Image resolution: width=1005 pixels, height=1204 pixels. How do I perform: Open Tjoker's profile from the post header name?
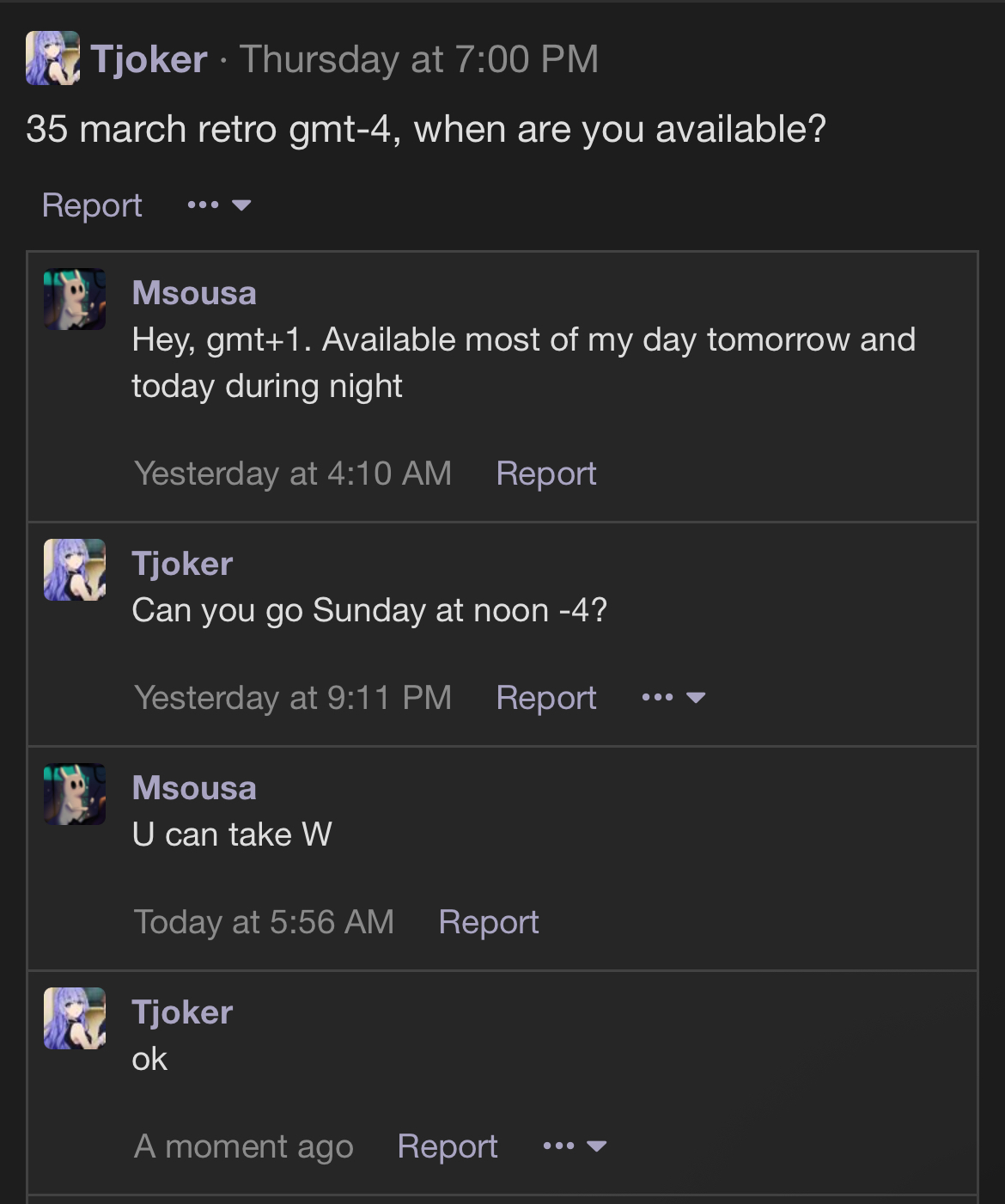149,59
